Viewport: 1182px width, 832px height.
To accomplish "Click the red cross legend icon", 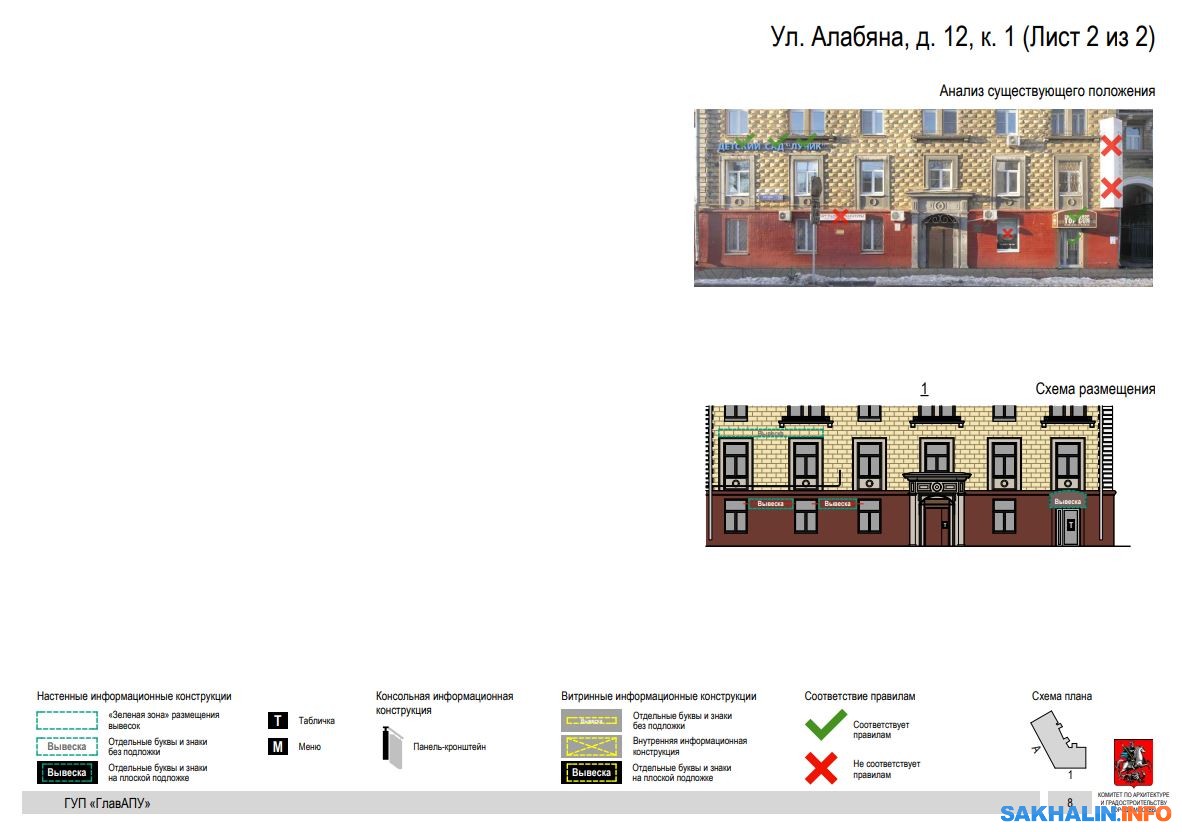I will 822,768.
